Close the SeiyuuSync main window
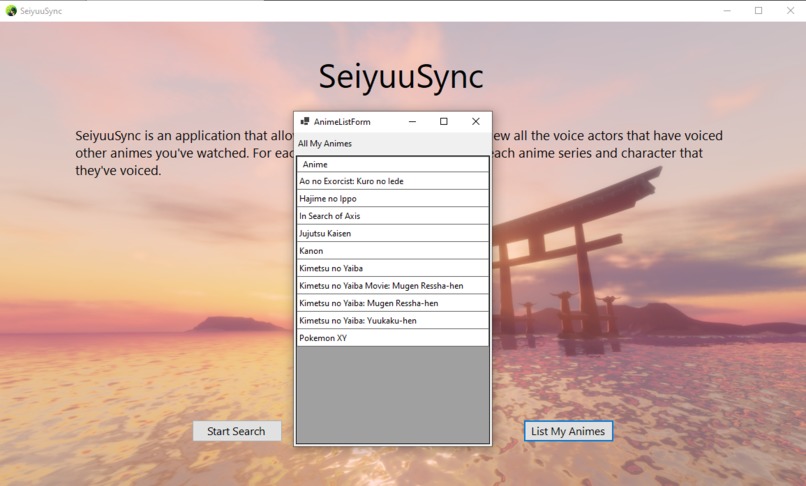Screen dimensions: 806x486 pos(790,11)
